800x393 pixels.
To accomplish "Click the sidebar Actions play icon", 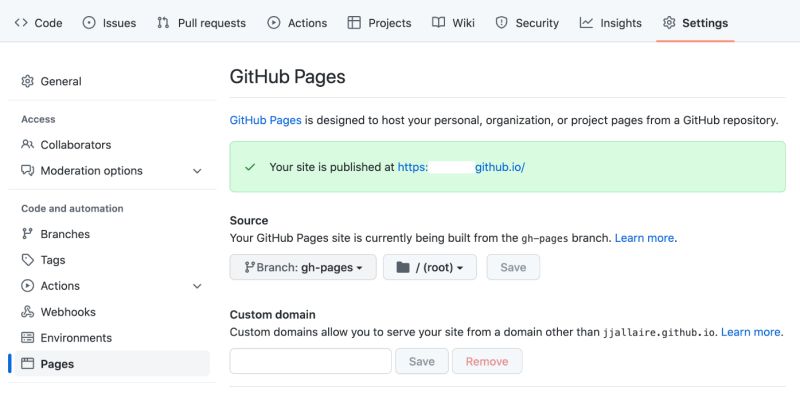I will (28, 286).
